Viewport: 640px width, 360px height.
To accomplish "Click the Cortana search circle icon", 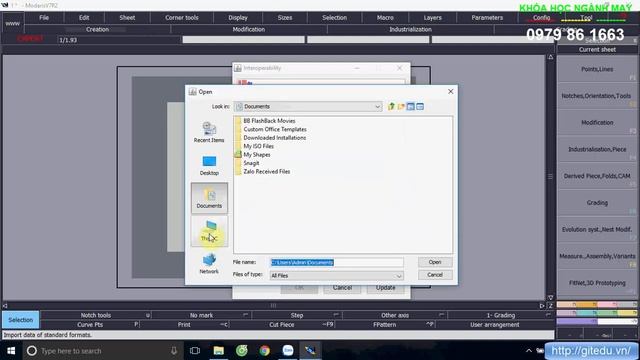I will click(32, 351).
